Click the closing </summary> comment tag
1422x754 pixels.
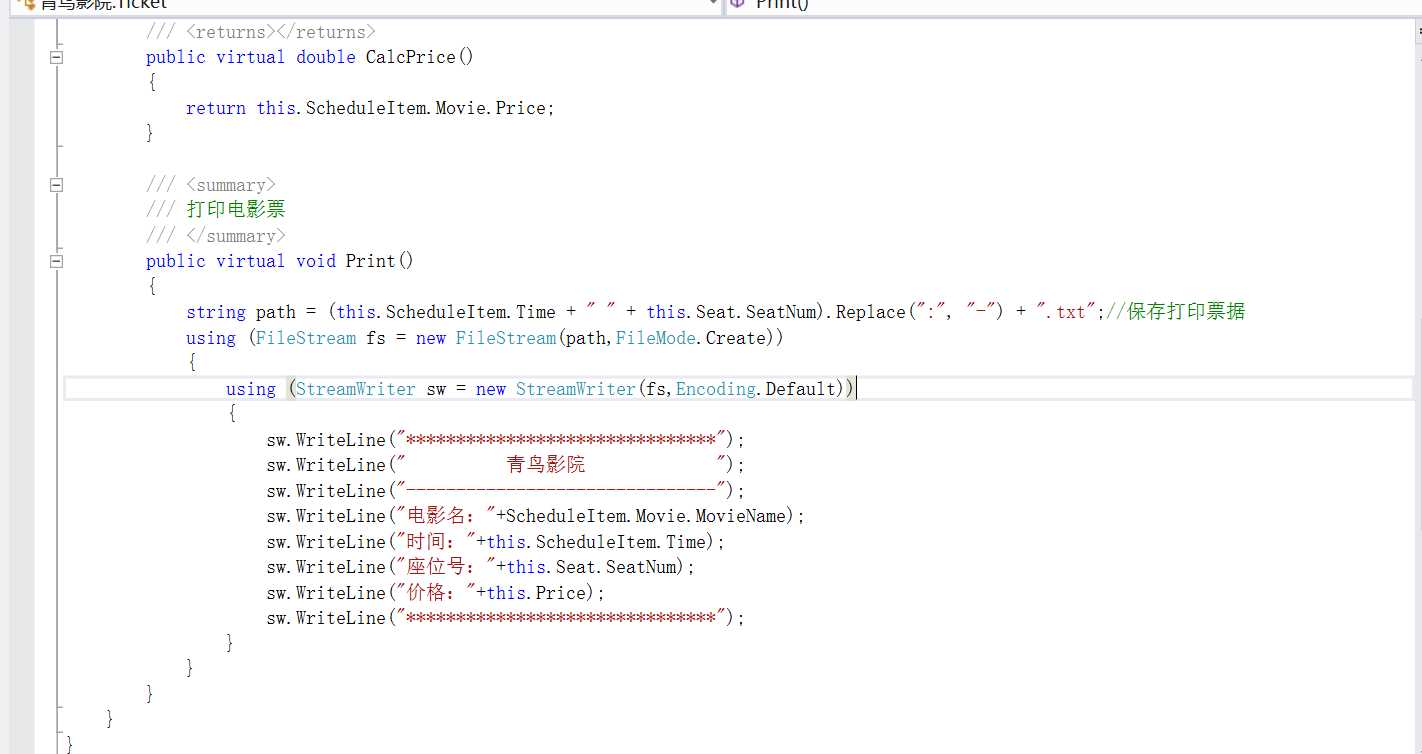(236, 236)
